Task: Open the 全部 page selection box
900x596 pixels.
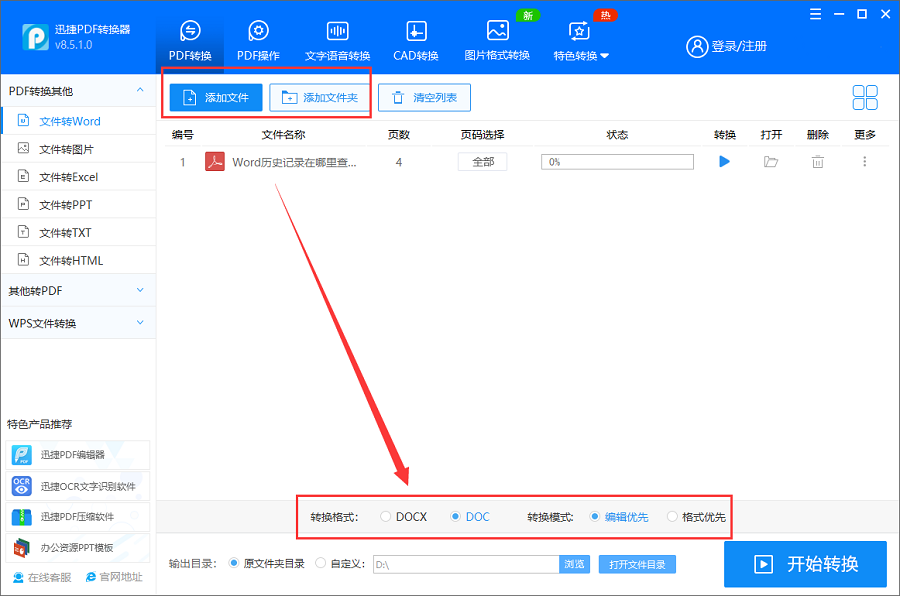Action: point(483,162)
